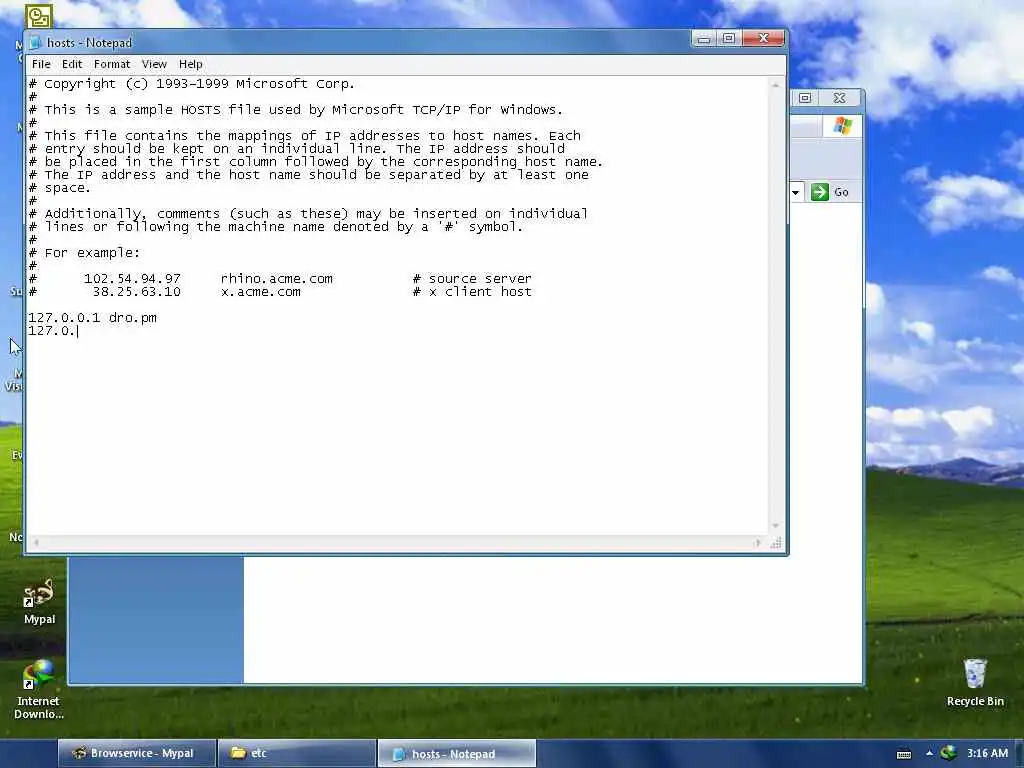Click the Internet Download desktop shortcut

pyautogui.click(x=39, y=690)
